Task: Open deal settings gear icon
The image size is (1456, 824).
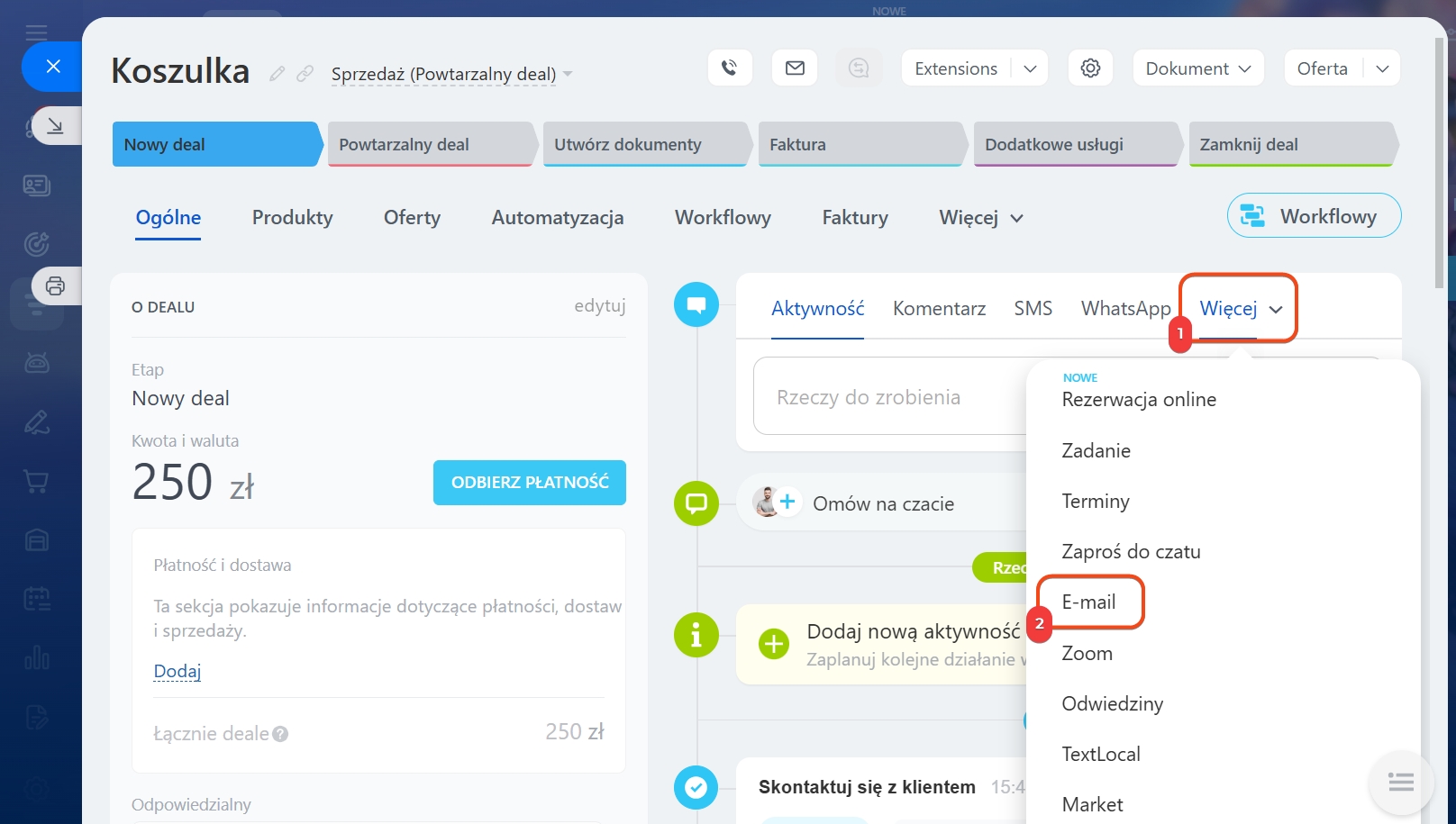Action: pyautogui.click(x=1090, y=68)
